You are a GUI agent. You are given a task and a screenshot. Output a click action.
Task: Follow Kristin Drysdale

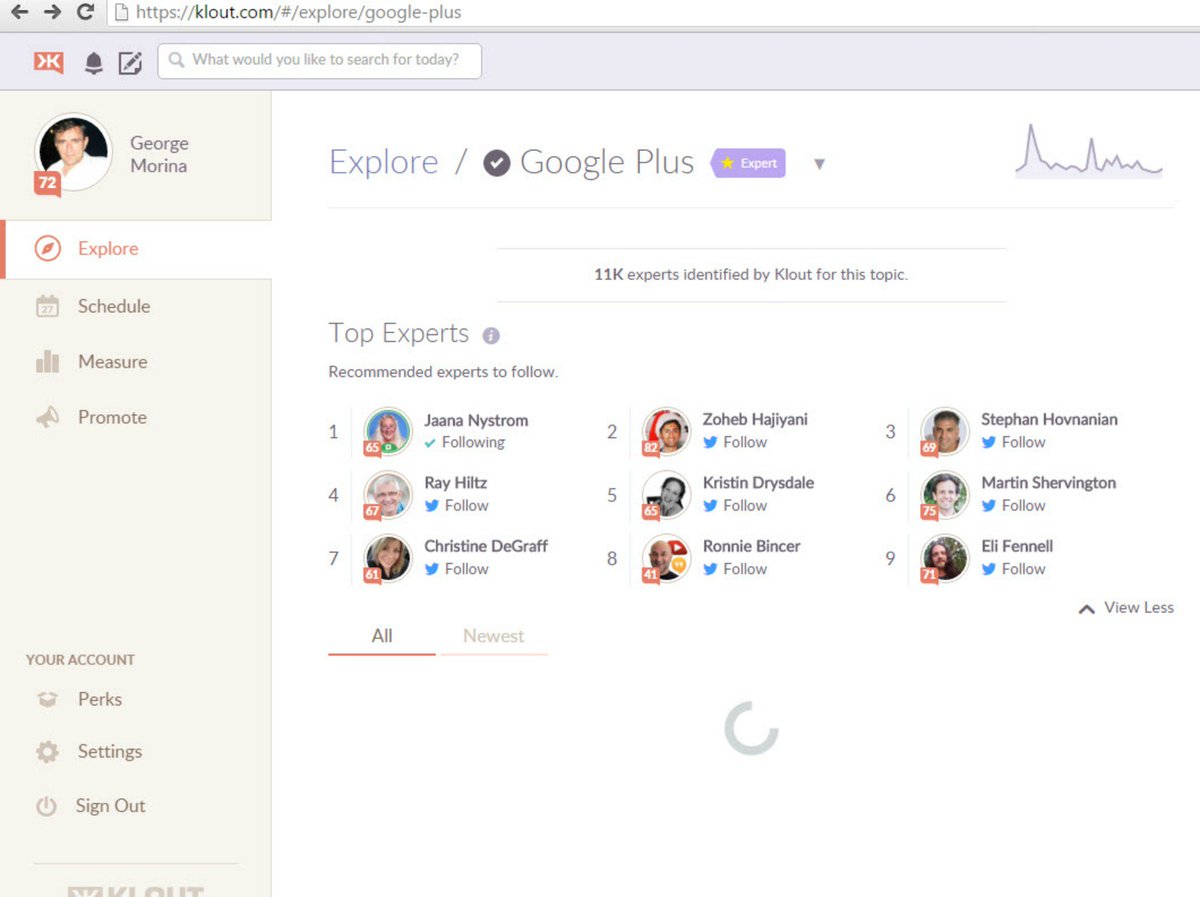point(735,505)
